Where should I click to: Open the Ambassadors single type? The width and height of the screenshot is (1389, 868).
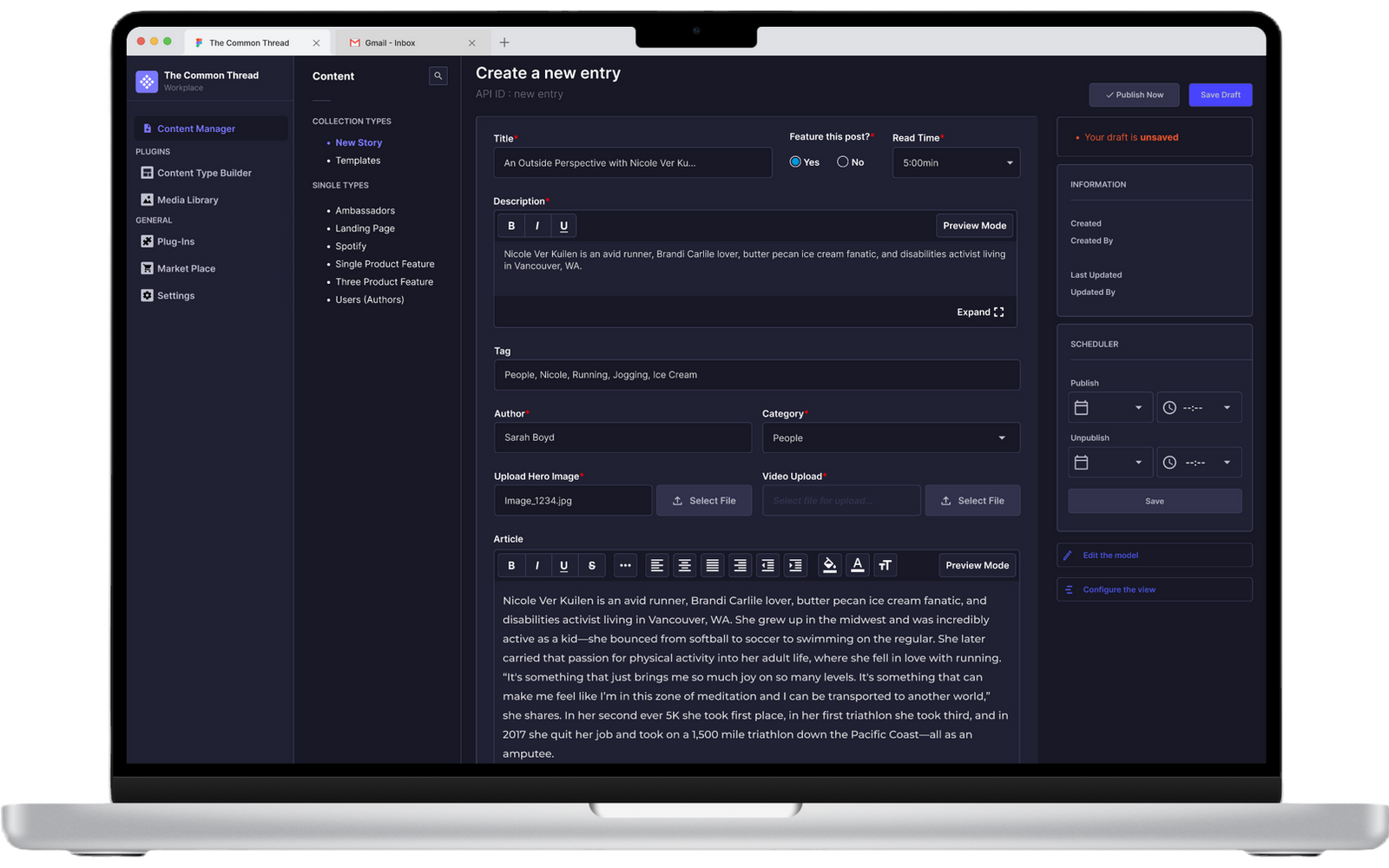[365, 211]
